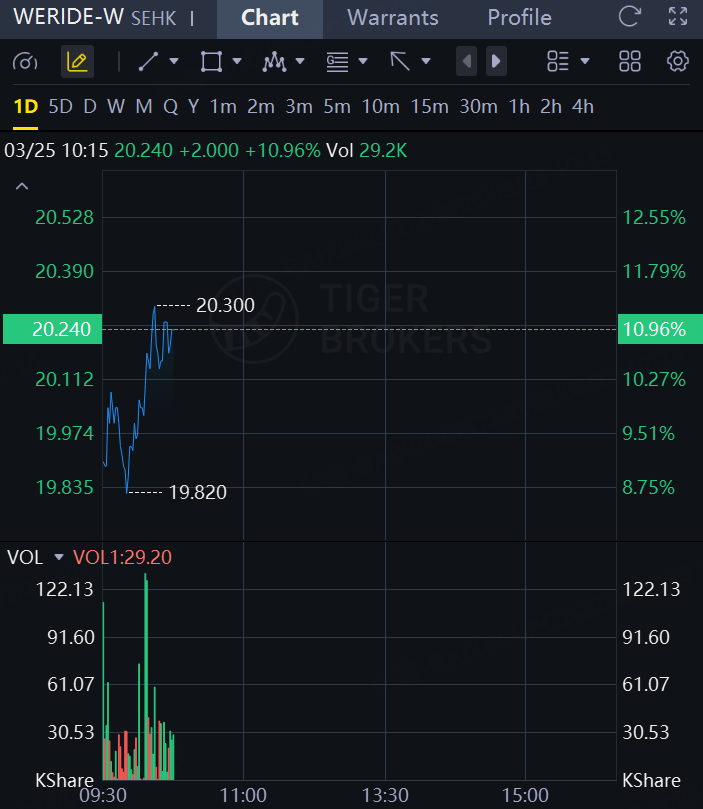This screenshot has height=809, width=703.
Task: Switch to the Profile tab
Action: tap(519, 18)
